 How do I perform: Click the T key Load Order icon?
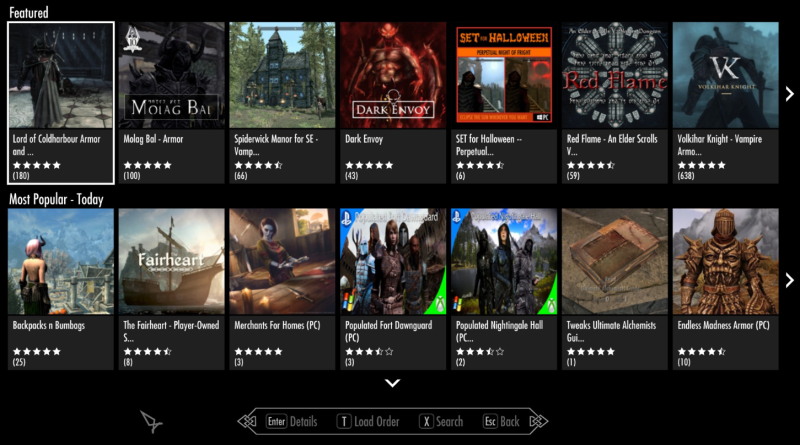(344, 422)
